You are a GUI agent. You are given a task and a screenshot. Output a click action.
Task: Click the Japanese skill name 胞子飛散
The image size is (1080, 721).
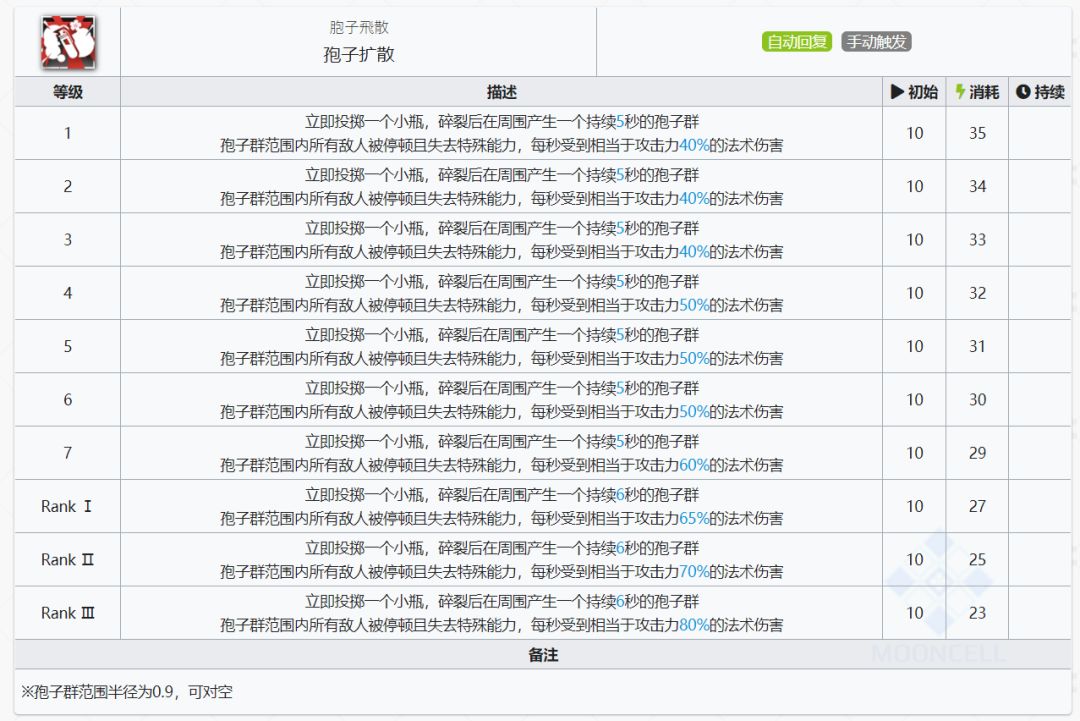(x=358, y=28)
